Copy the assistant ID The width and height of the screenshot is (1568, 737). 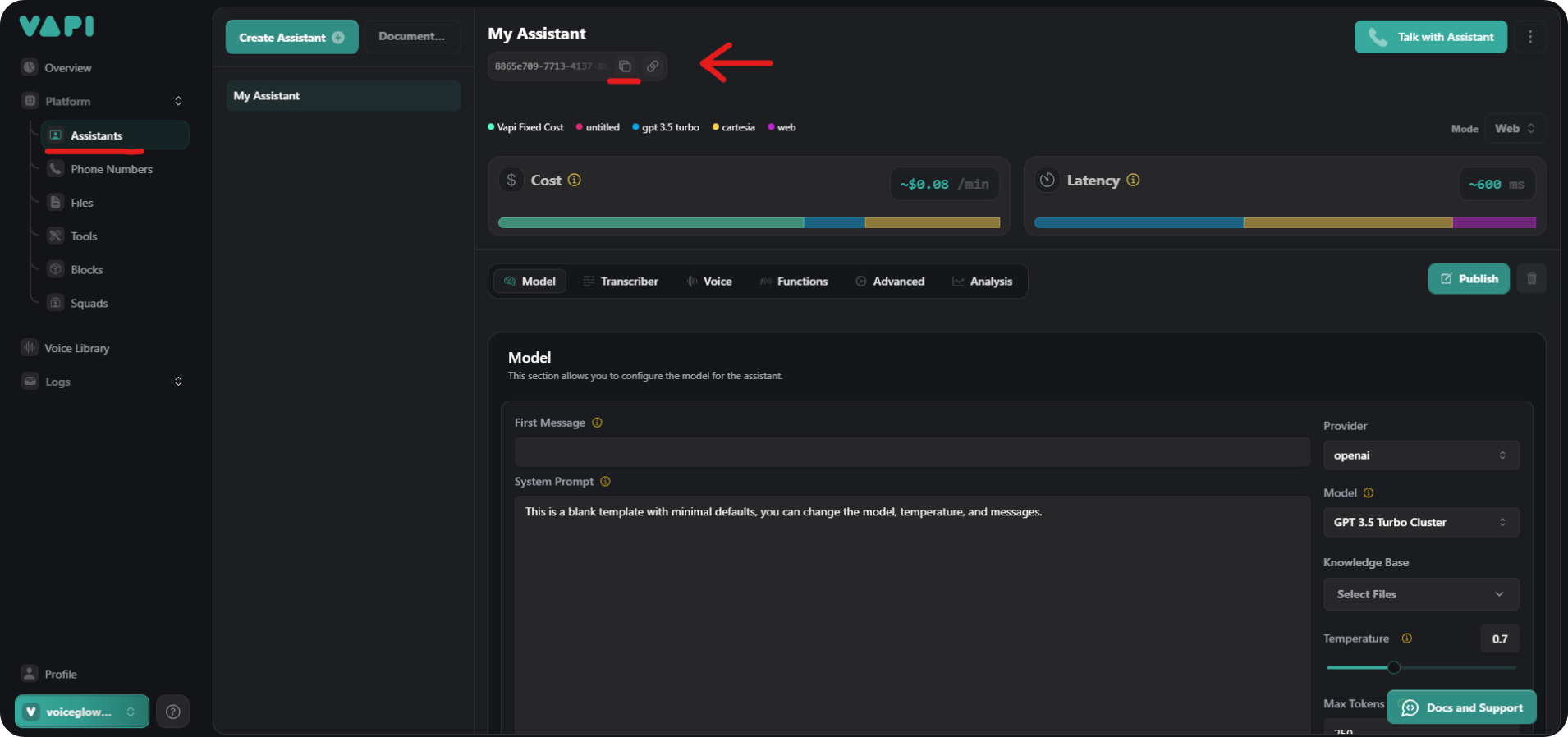coord(625,66)
